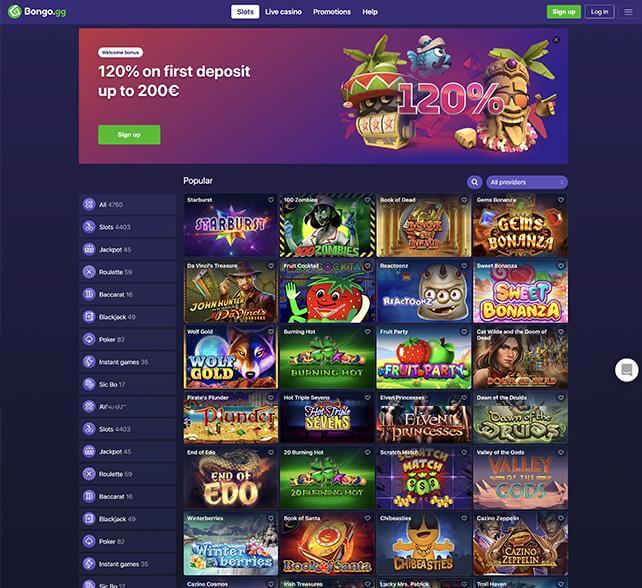Select the first Blackjack 49 category icon
This screenshot has height=588, width=642.
(89, 317)
